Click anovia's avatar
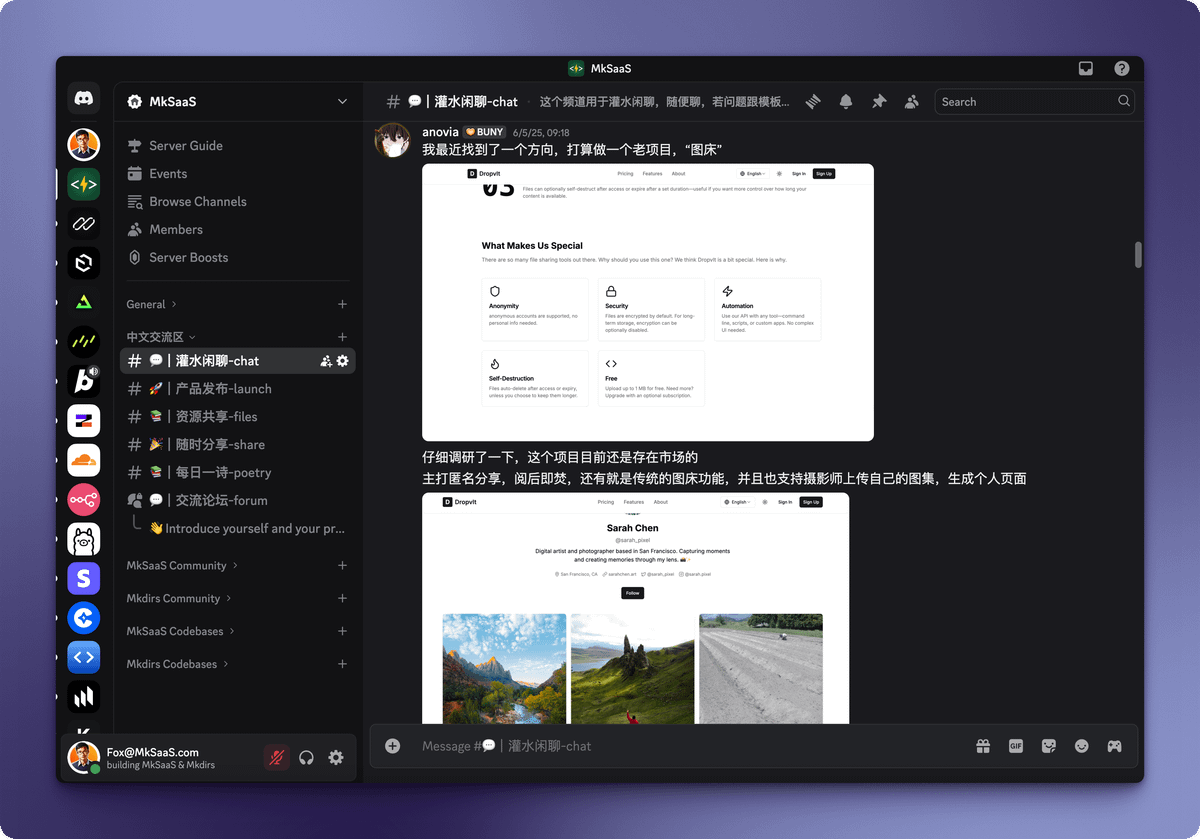 point(393,141)
